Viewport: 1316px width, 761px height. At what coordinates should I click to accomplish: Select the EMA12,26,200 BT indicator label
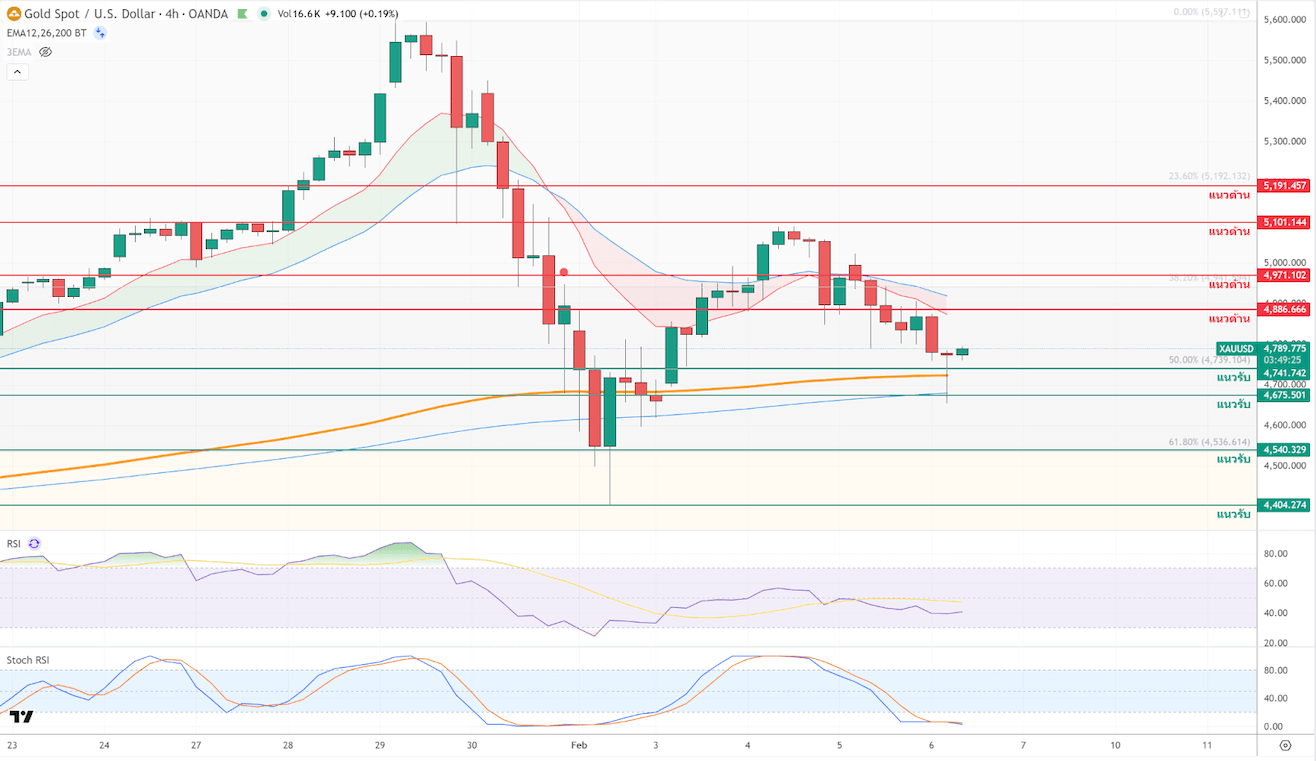click(x=46, y=33)
